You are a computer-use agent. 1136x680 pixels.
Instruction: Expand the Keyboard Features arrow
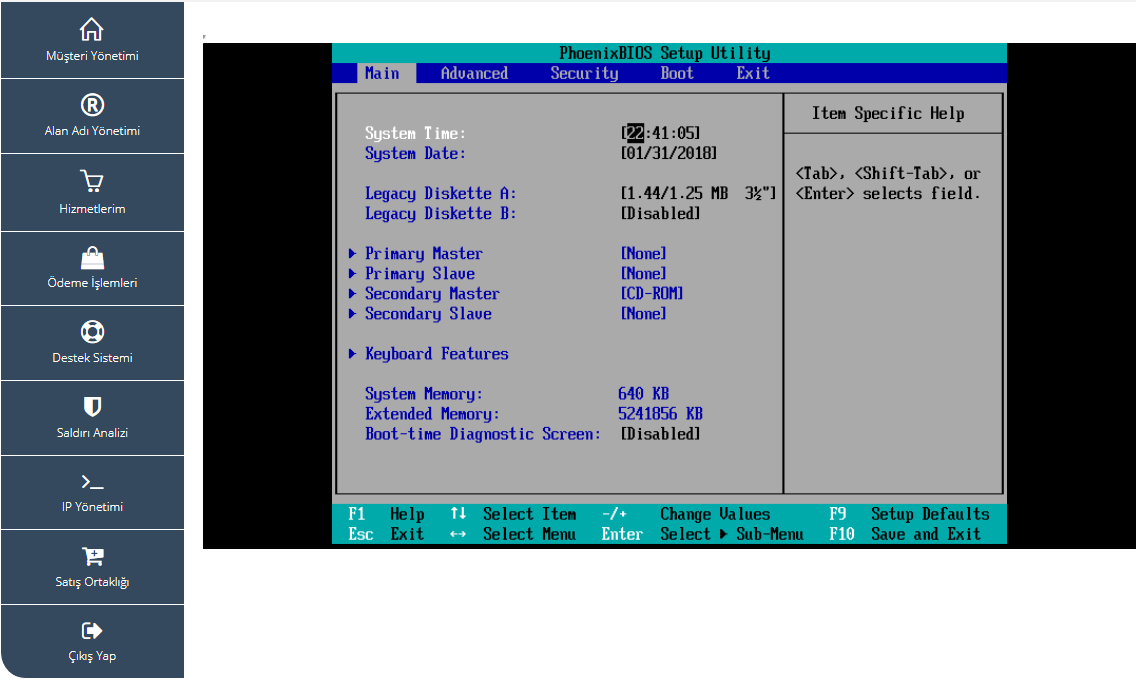[x=352, y=353]
